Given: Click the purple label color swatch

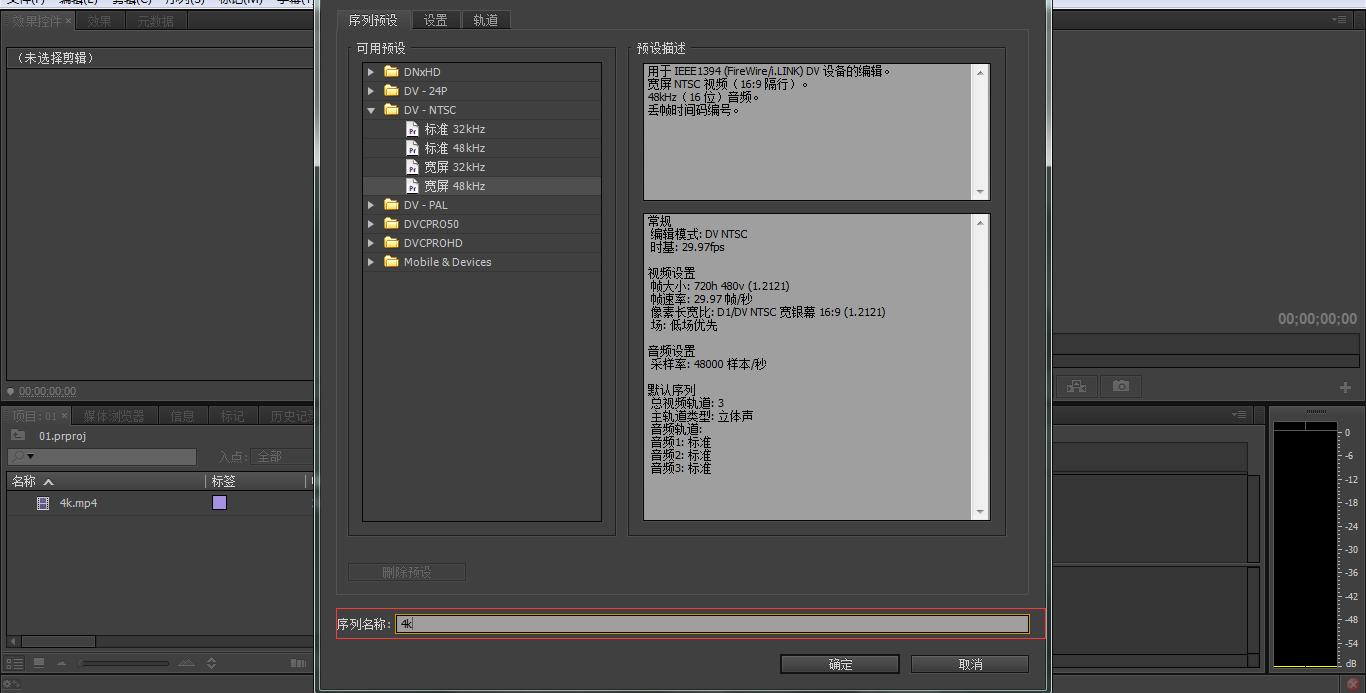Looking at the screenshot, I should tap(219, 503).
